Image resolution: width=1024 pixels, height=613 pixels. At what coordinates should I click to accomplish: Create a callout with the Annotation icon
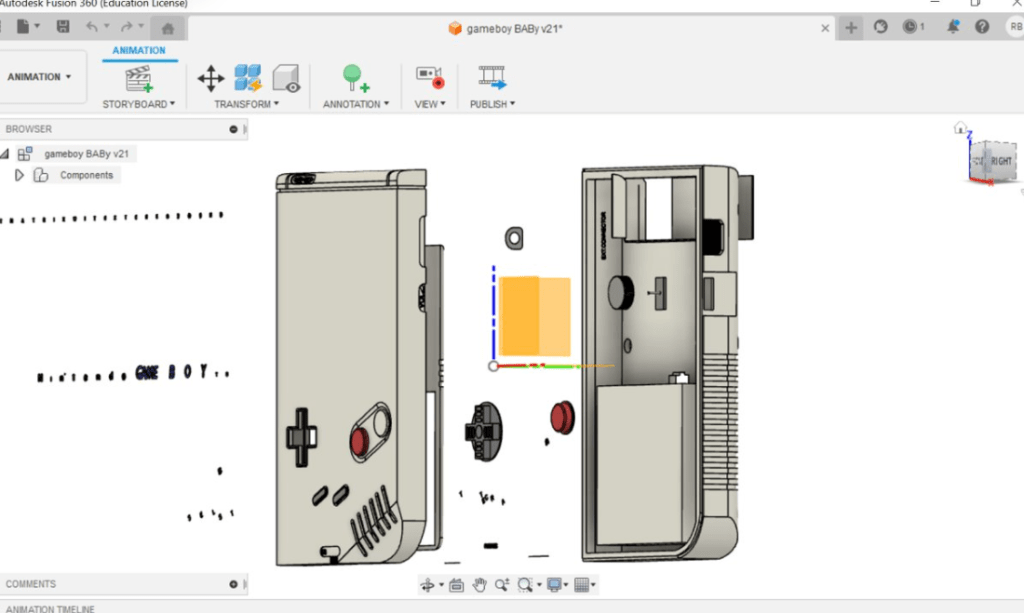coord(355,79)
